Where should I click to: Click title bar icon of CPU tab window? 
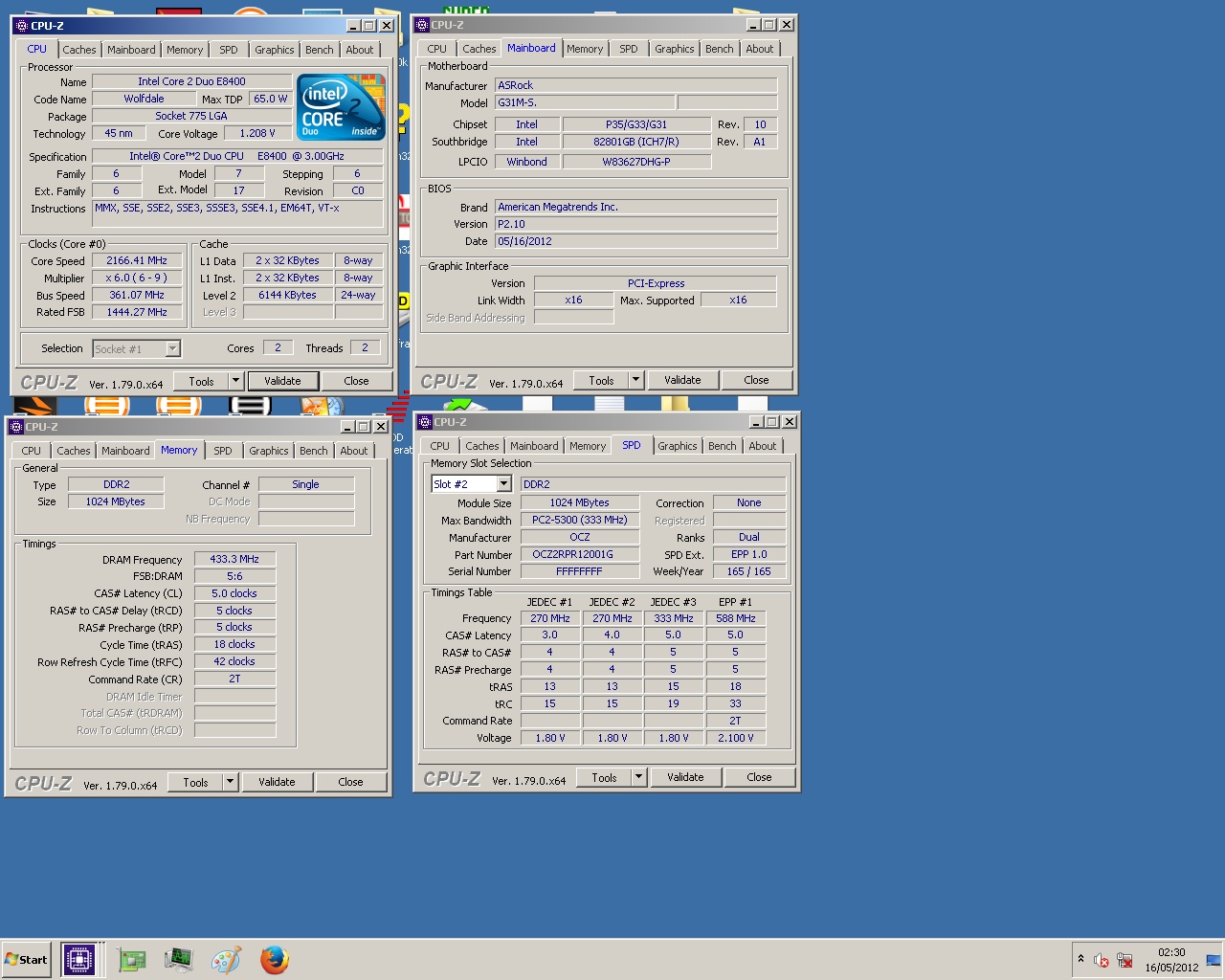[22, 26]
